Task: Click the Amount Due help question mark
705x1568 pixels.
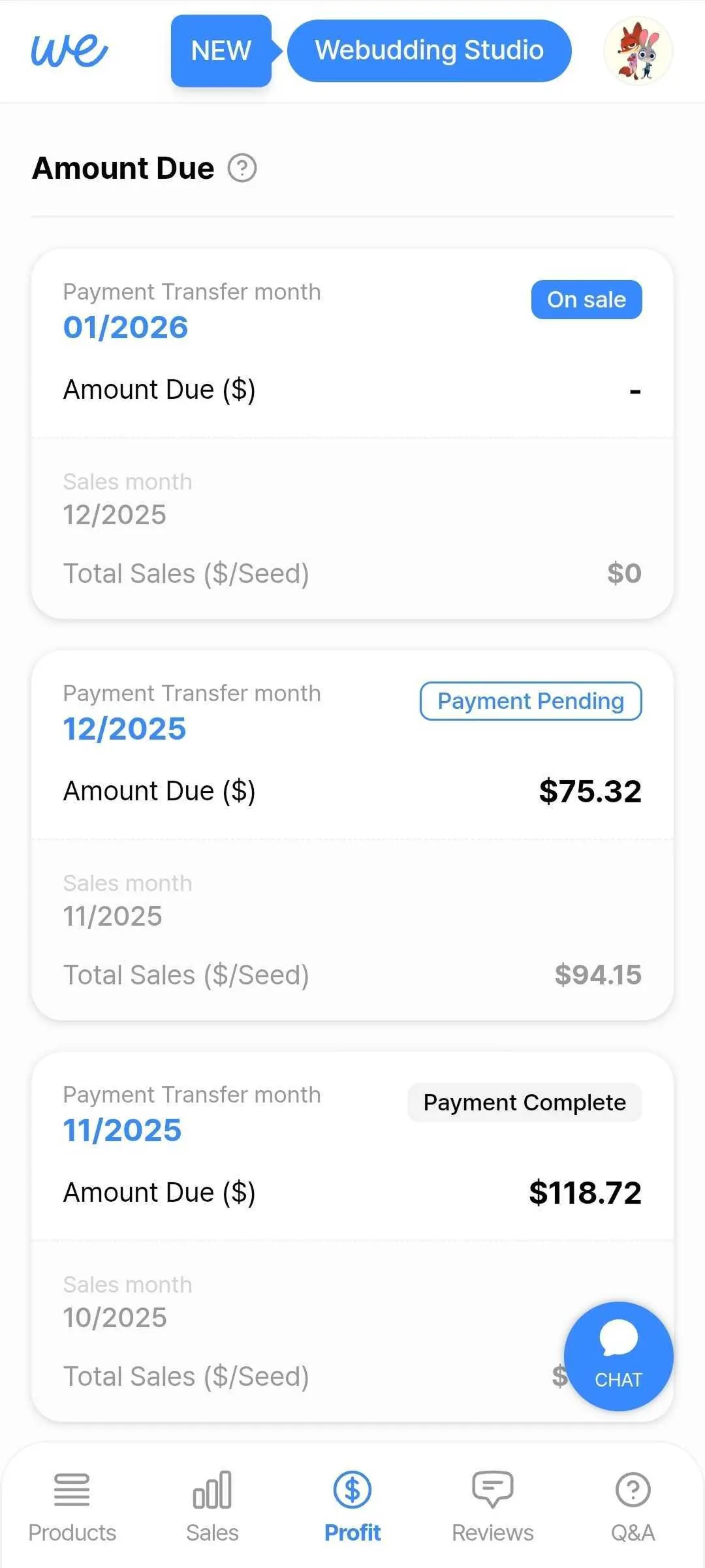Action: coord(242,168)
